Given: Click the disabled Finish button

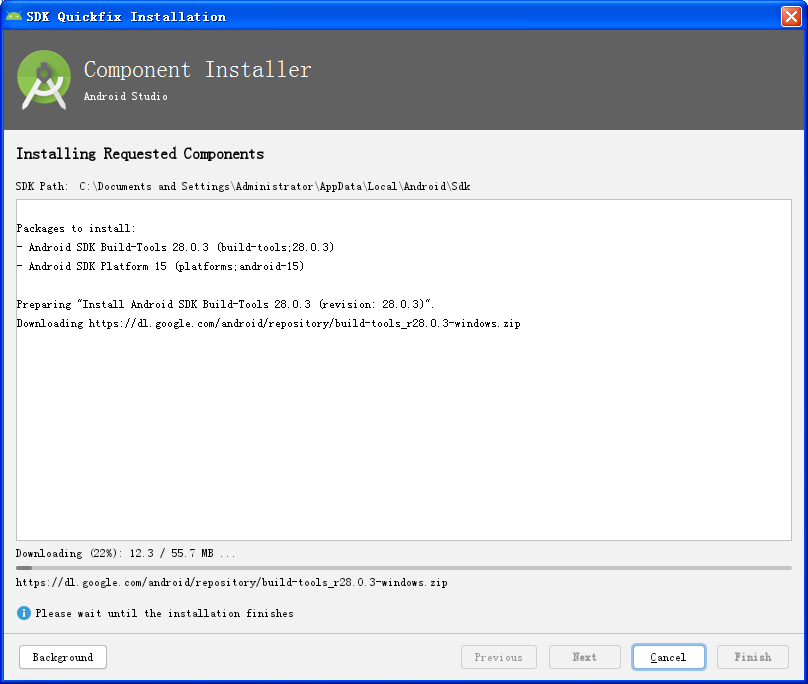Looking at the screenshot, I should (752, 657).
